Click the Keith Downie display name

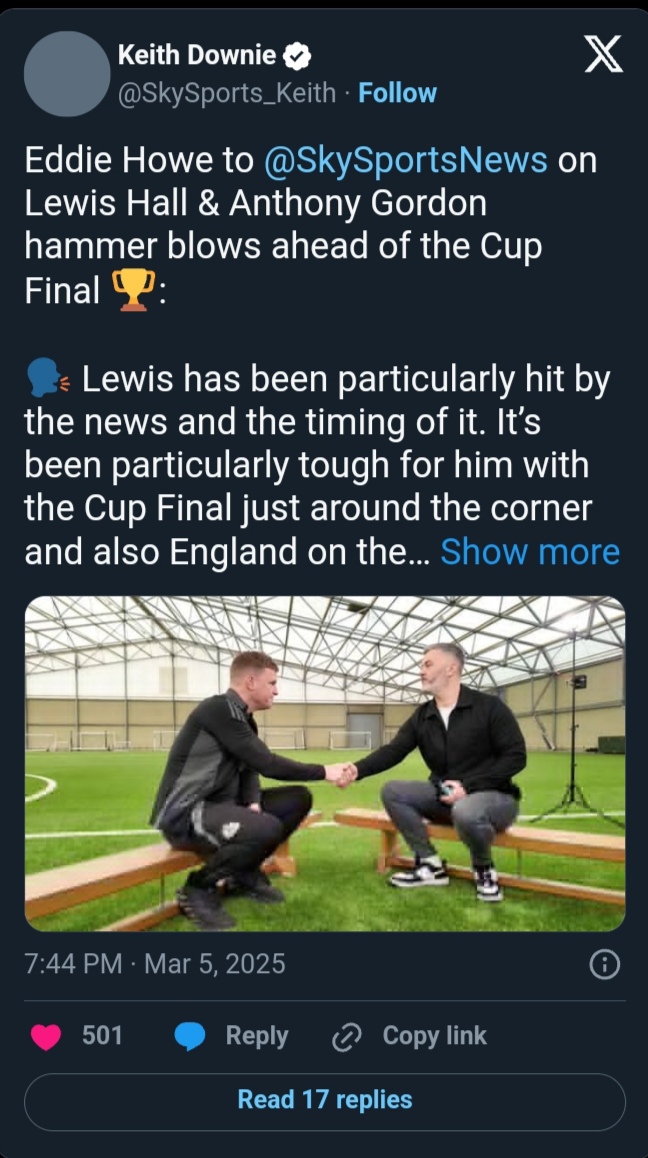196,56
